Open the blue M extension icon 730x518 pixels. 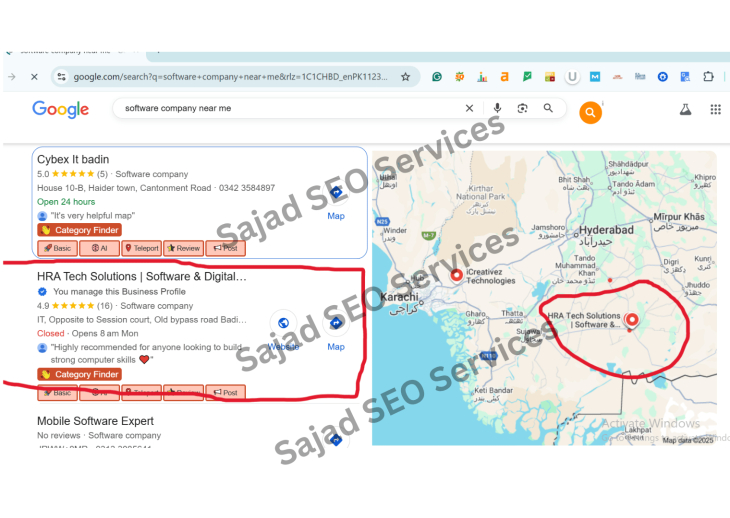coord(595,77)
